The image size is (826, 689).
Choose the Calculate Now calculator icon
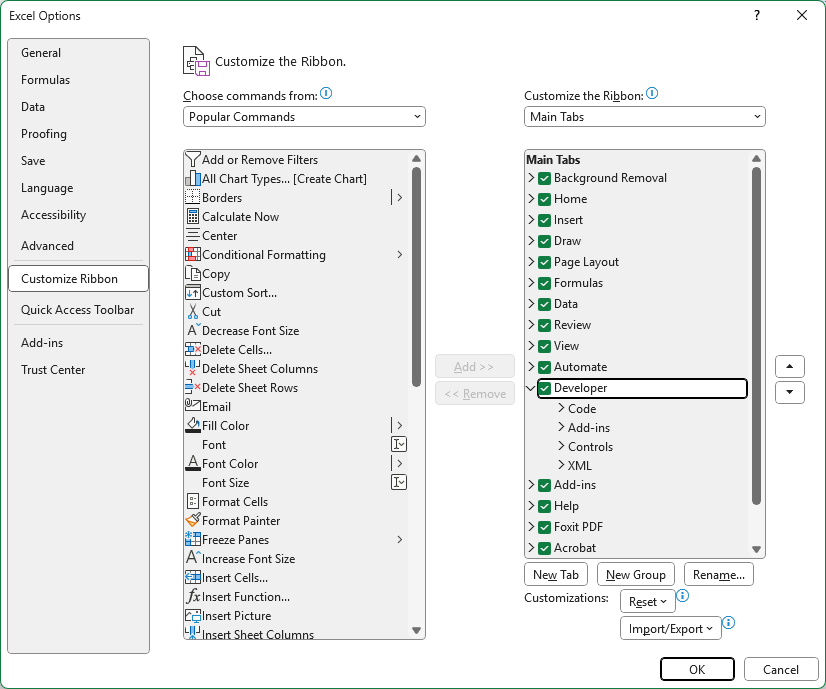[193, 216]
